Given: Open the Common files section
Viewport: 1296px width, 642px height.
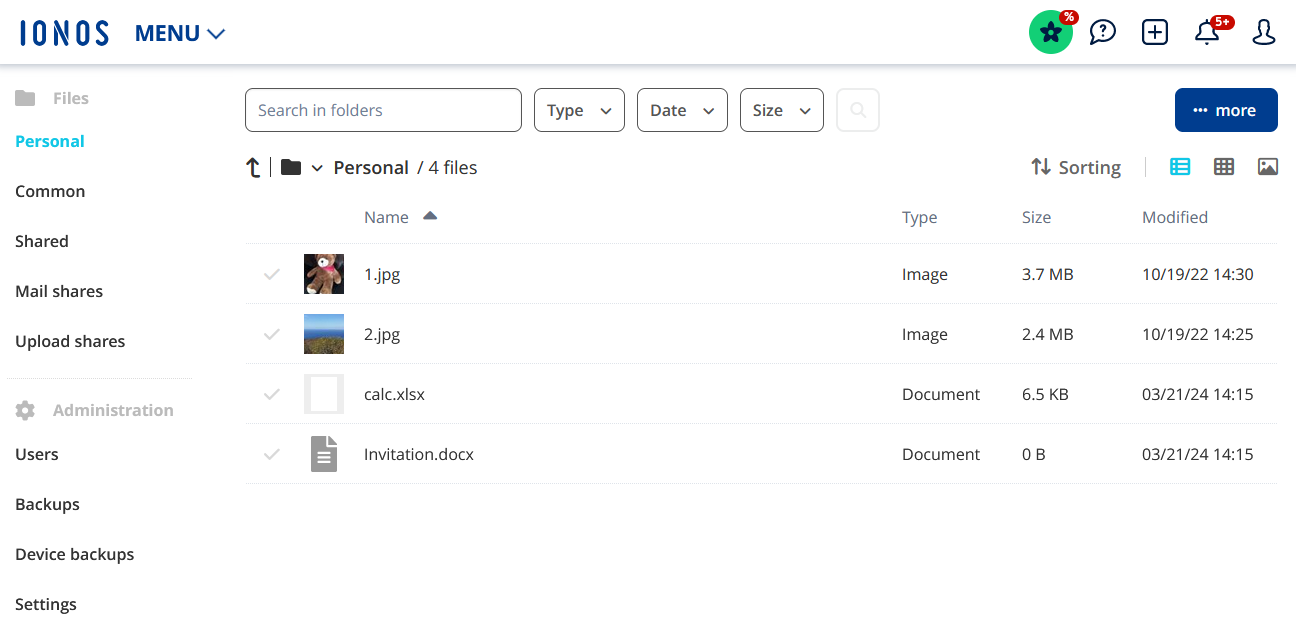Looking at the screenshot, I should (50, 191).
